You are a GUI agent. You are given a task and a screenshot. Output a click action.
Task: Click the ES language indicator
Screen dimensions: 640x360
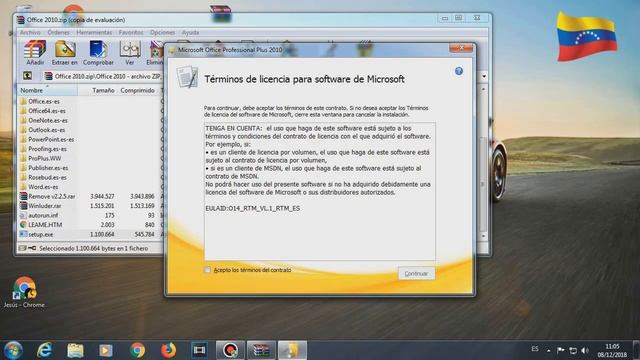[x=535, y=349]
